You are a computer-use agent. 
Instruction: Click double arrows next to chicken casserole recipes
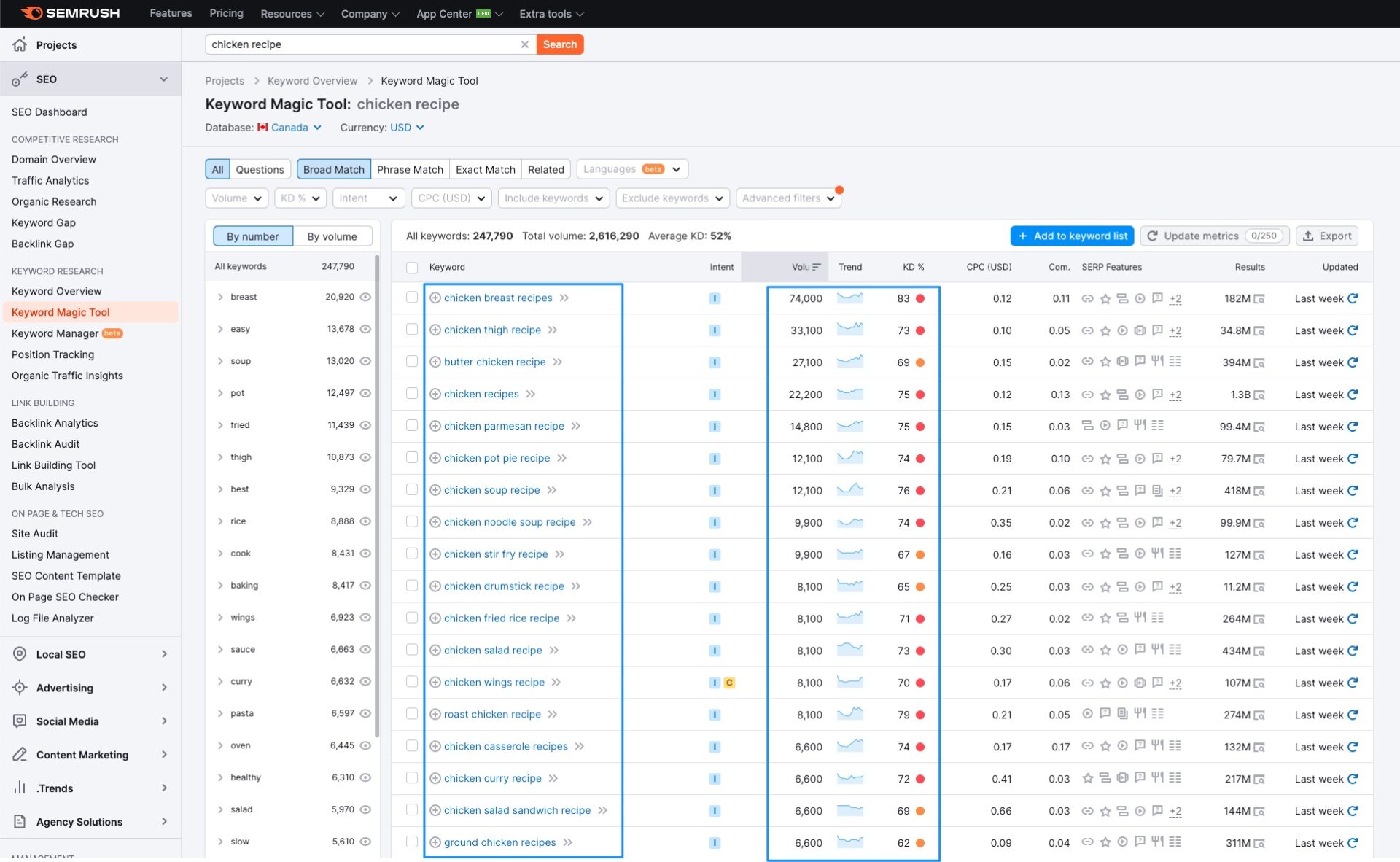(580, 747)
